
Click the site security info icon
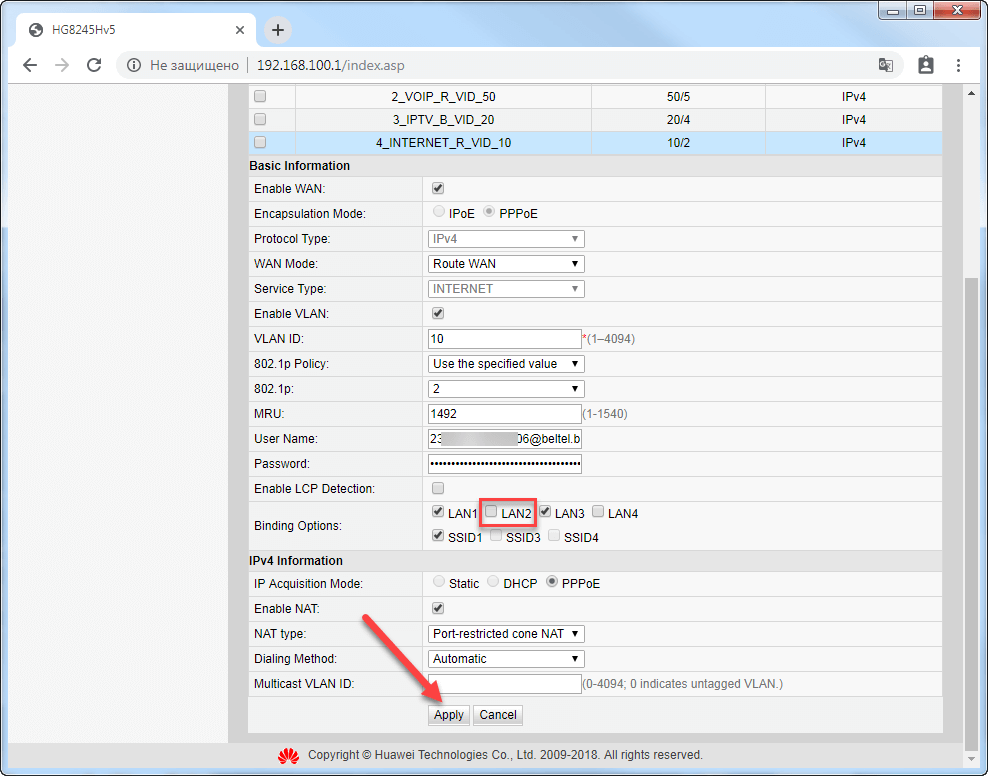point(133,65)
